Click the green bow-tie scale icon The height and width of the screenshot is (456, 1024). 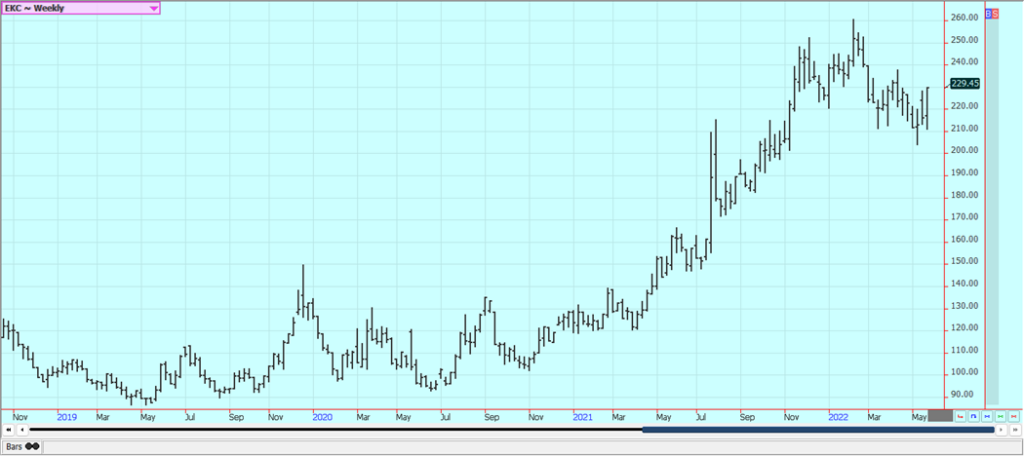1000,415
